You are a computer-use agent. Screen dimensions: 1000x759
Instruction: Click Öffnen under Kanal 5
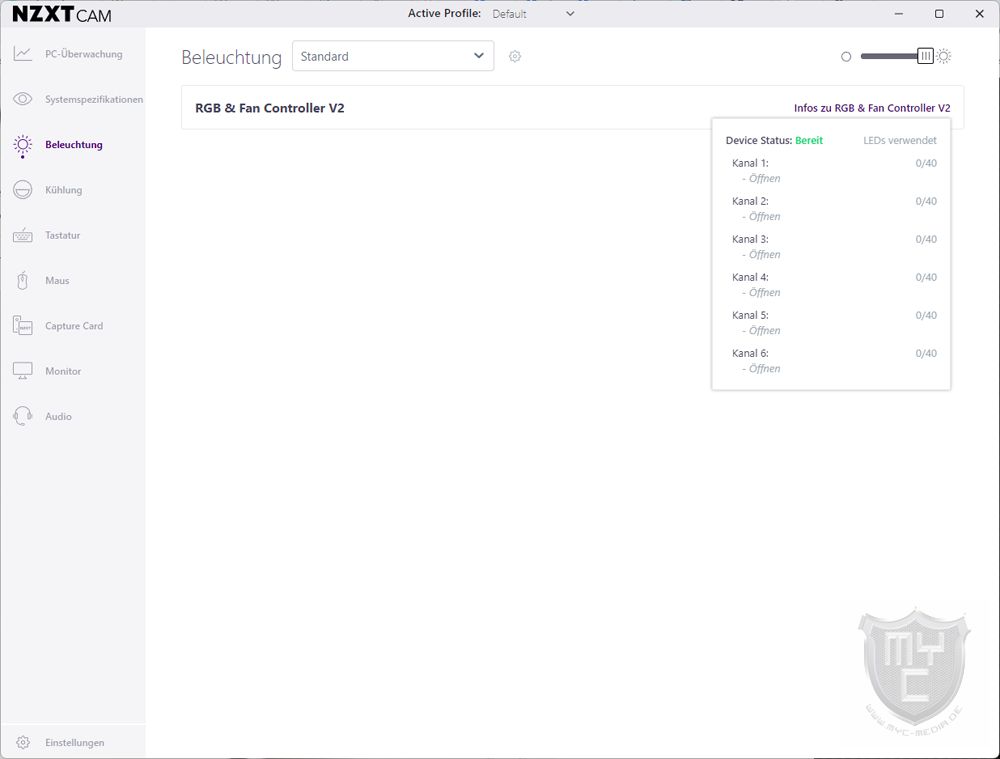pos(764,330)
